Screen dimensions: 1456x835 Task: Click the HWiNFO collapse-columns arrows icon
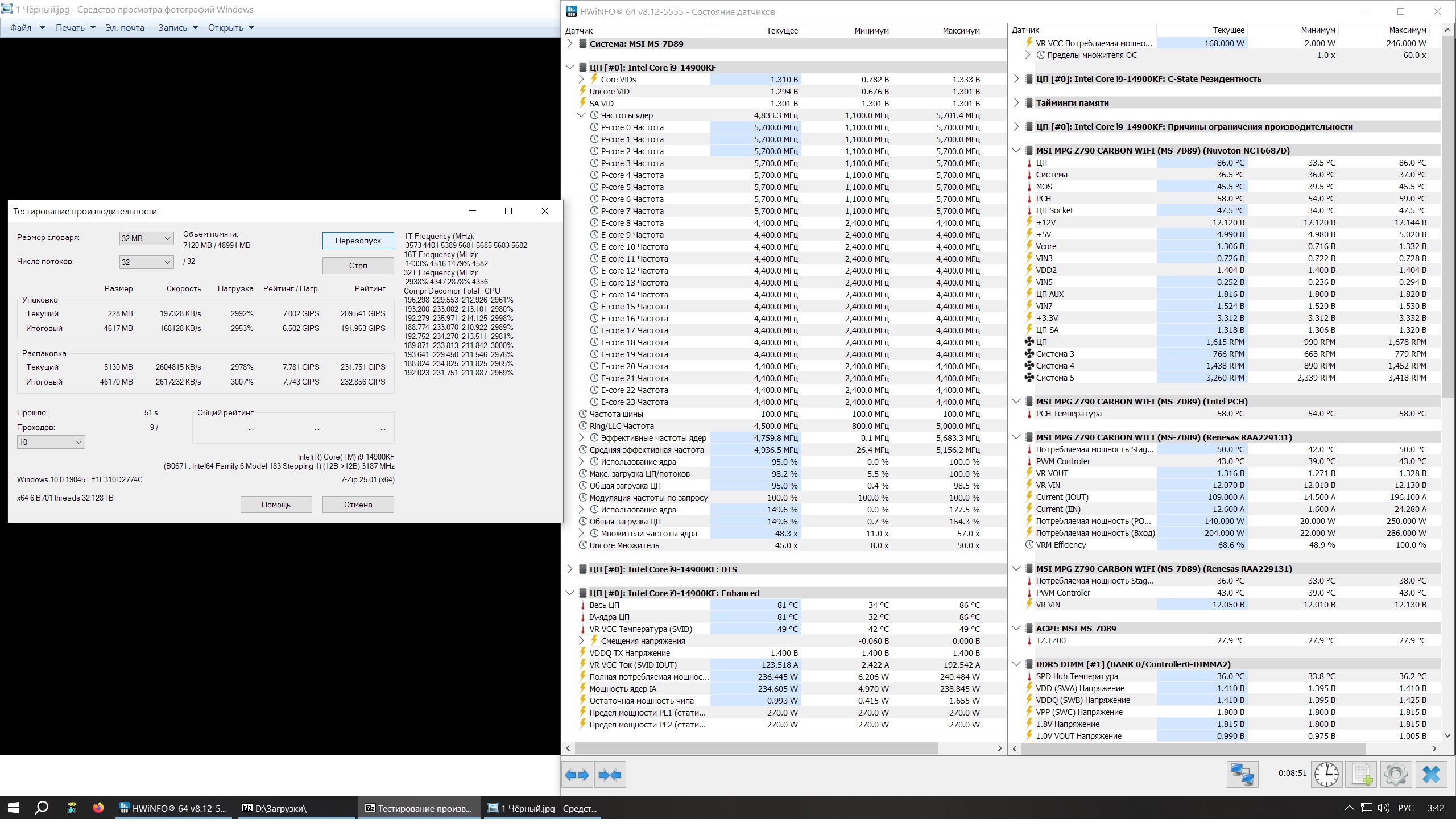click(x=610, y=775)
